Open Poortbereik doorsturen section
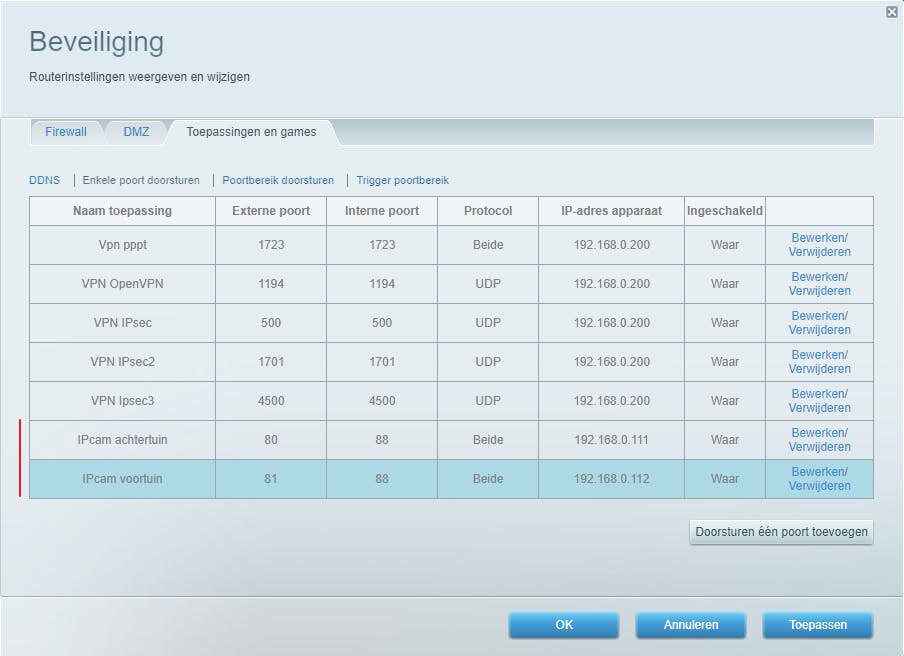Viewport: 904px width, 656px height. click(x=278, y=180)
